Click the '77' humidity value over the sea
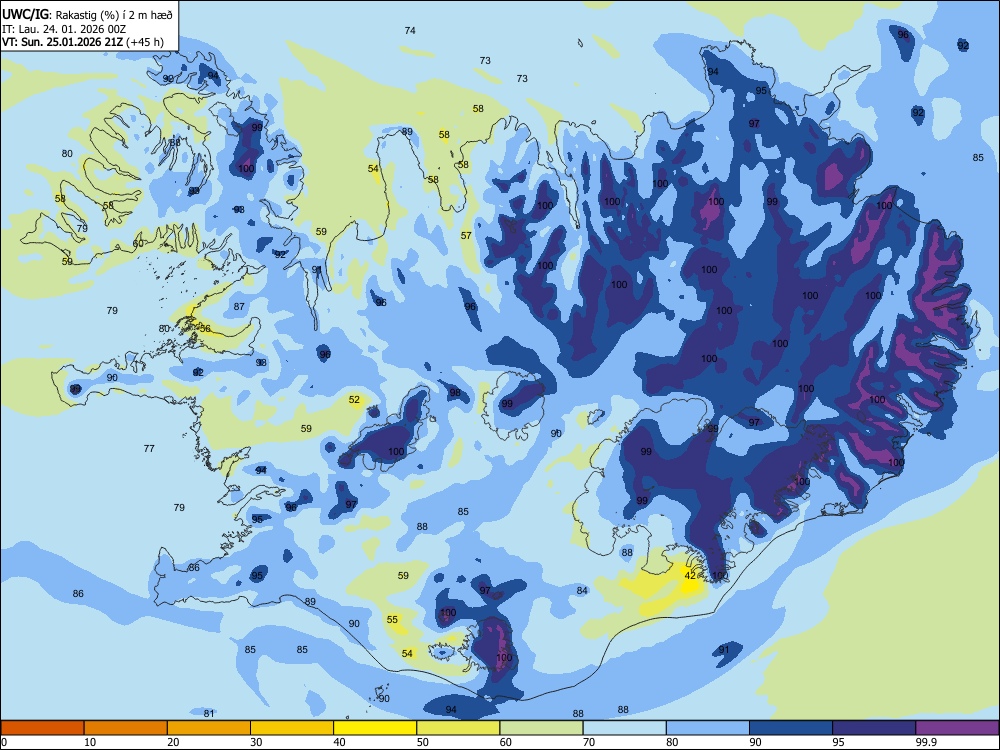 (x=149, y=448)
